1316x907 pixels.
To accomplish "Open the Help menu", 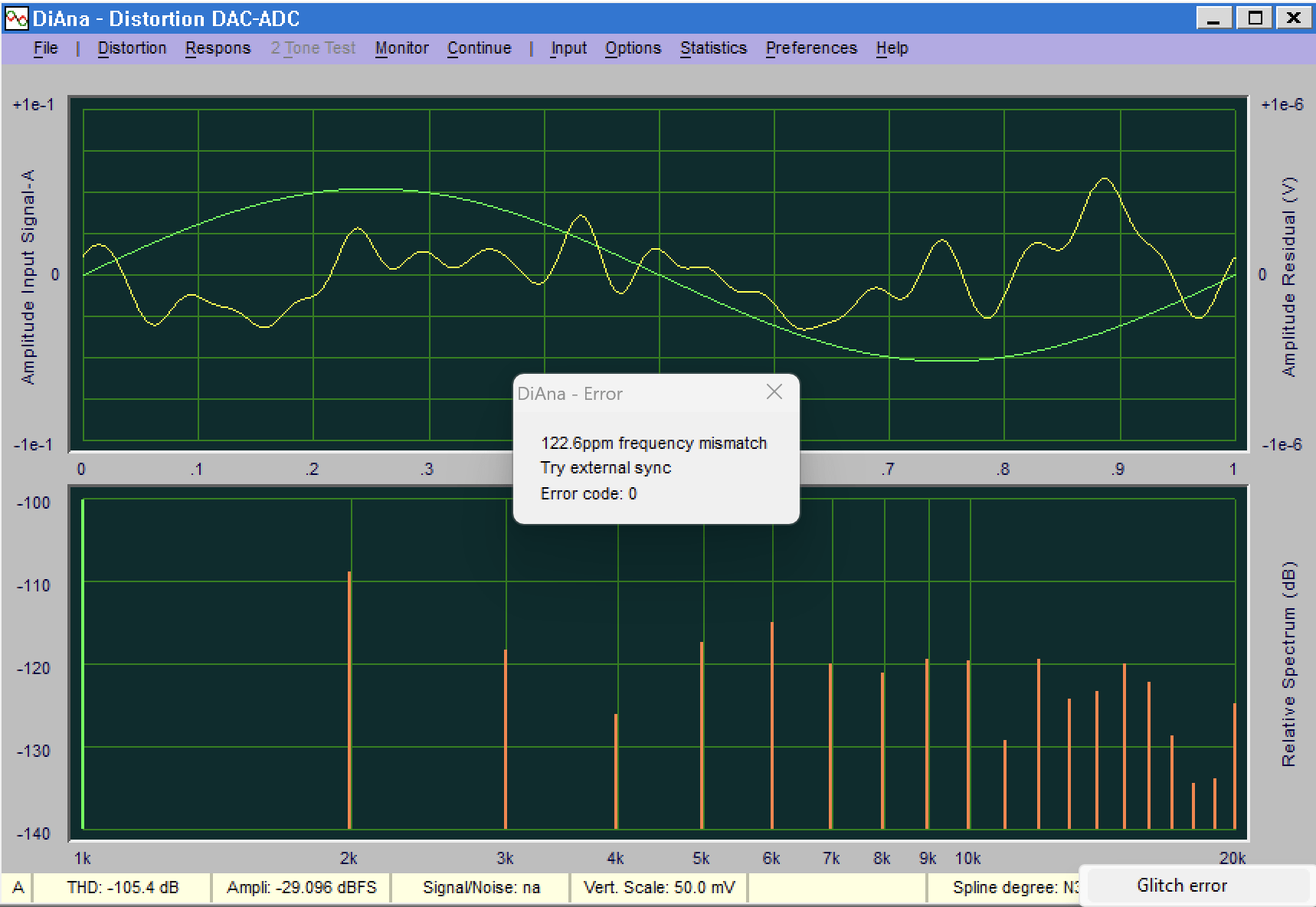I will point(892,48).
